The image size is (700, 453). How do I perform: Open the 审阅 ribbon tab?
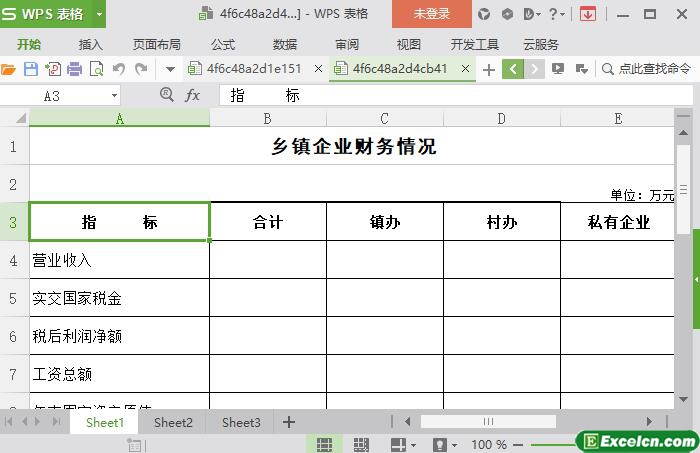pyautogui.click(x=347, y=45)
